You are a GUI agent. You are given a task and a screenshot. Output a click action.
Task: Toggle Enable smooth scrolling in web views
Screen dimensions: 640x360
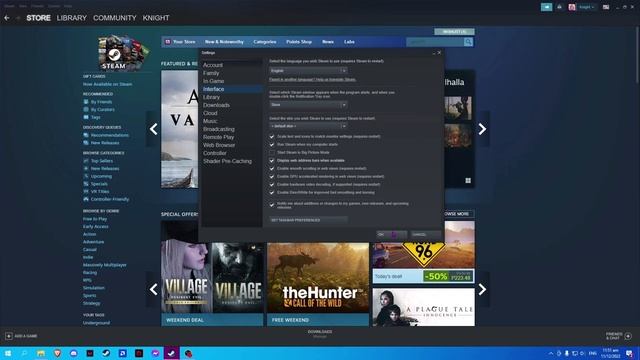(x=272, y=169)
